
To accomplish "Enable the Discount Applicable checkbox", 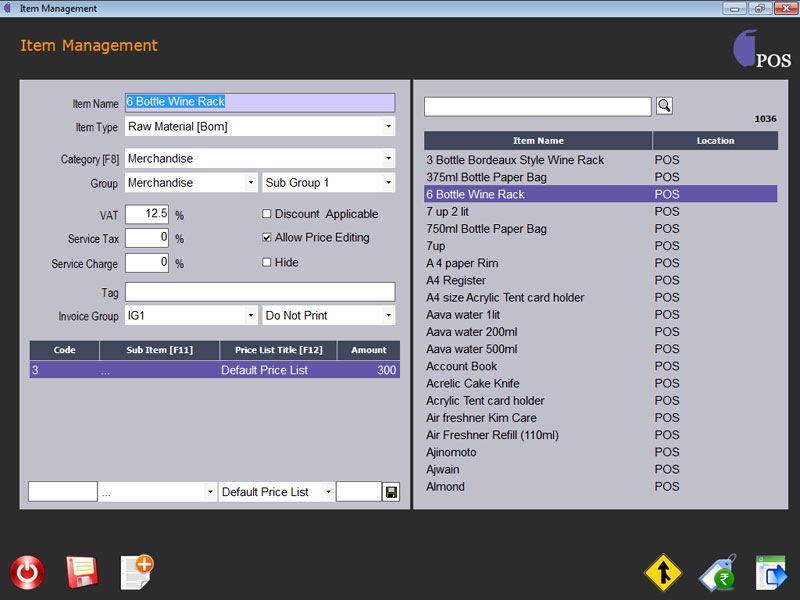I will coord(267,214).
